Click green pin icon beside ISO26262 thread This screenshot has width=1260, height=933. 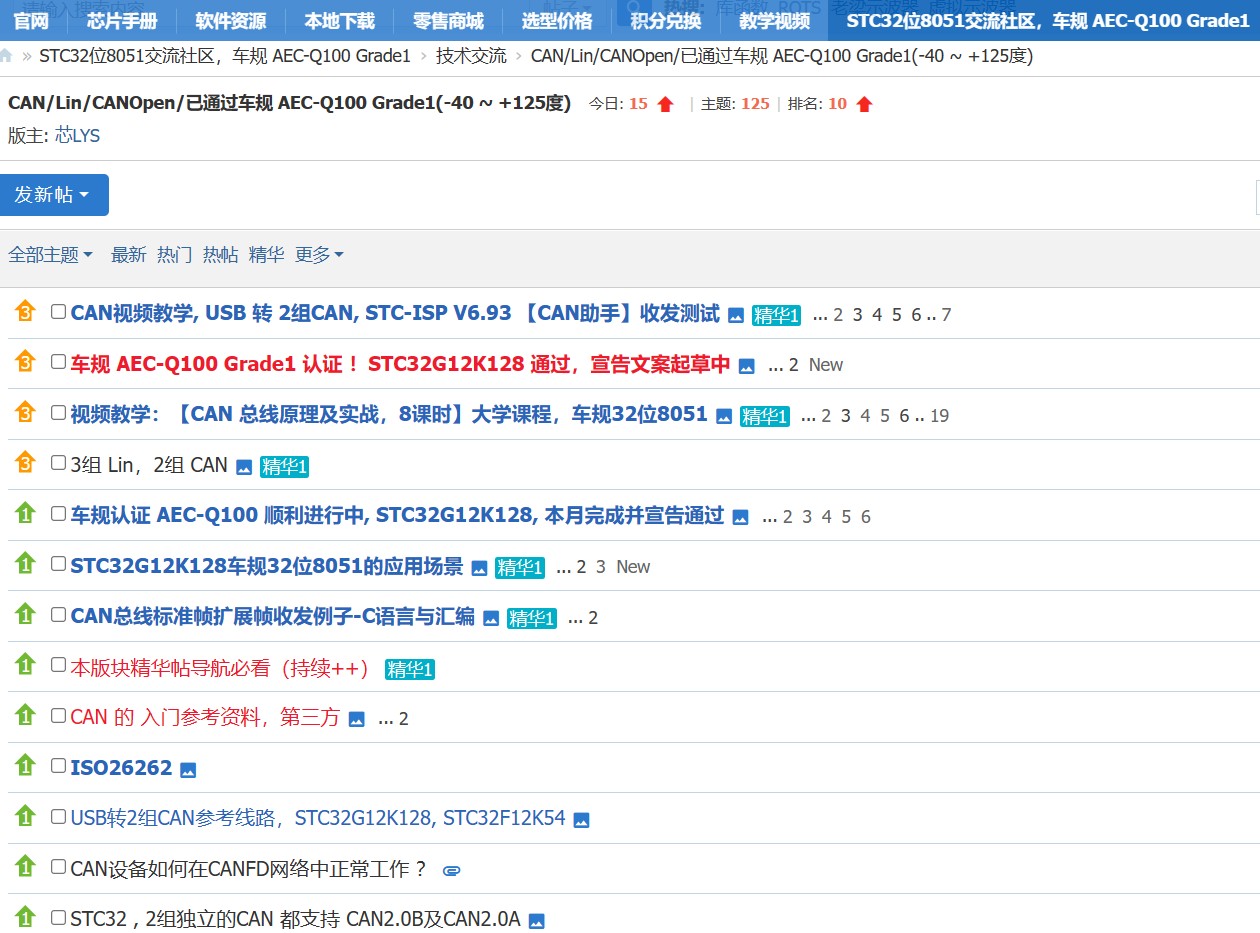(x=25, y=766)
